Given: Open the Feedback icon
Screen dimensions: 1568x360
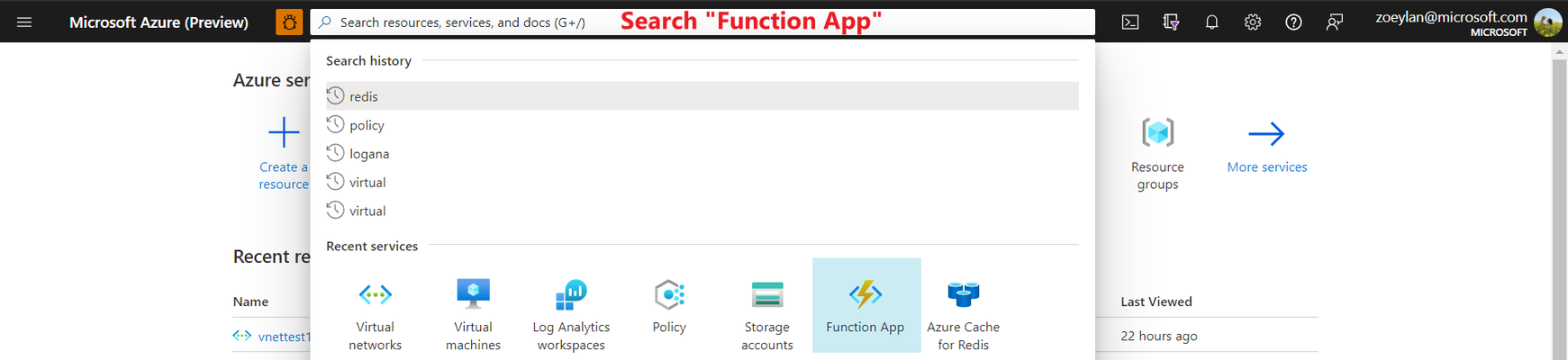Looking at the screenshot, I should click(1335, 22).
